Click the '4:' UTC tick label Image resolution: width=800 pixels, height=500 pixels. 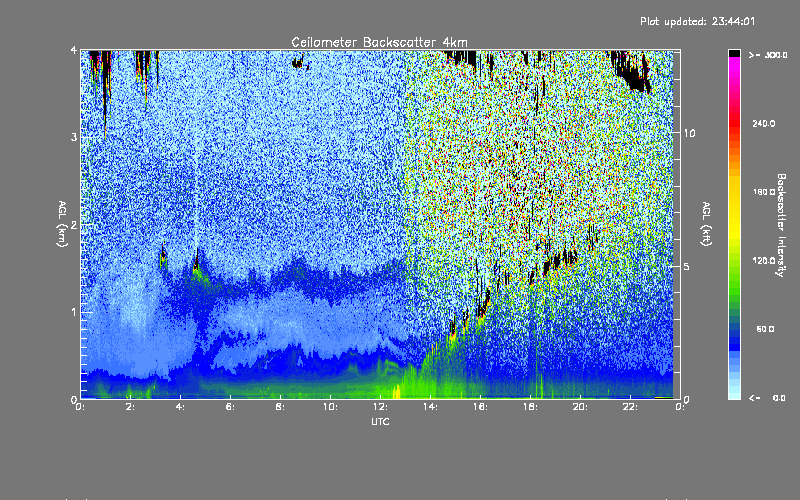180,407
